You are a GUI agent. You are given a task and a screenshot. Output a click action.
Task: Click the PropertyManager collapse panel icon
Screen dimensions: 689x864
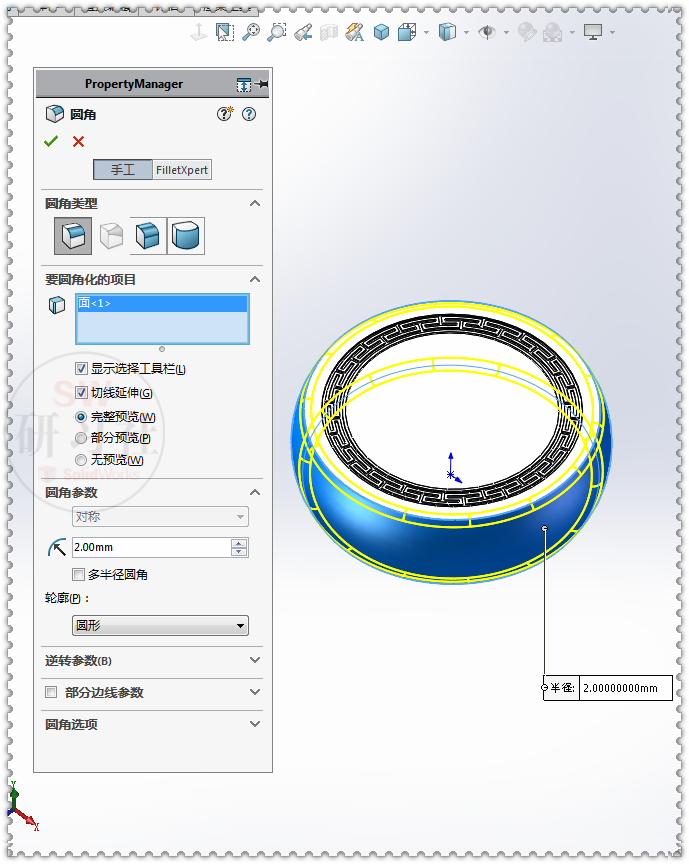click(244, 85)
